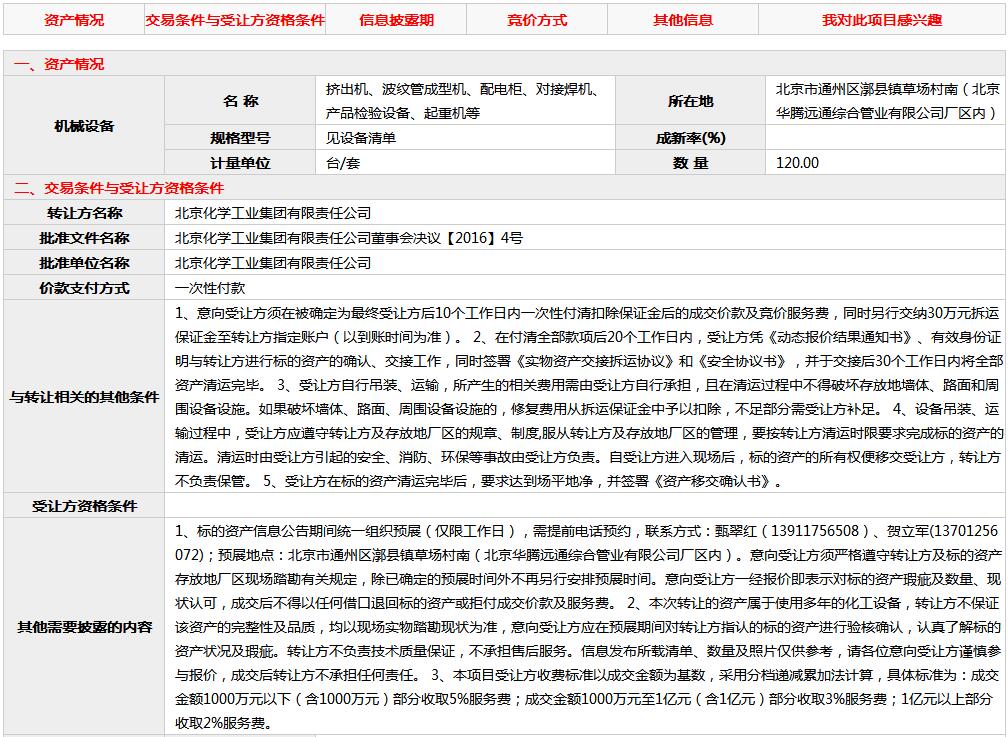Open the 其他信息 tab
Image resolution: width=1008 pixels, height=737 pixels.
pos(683,20)
